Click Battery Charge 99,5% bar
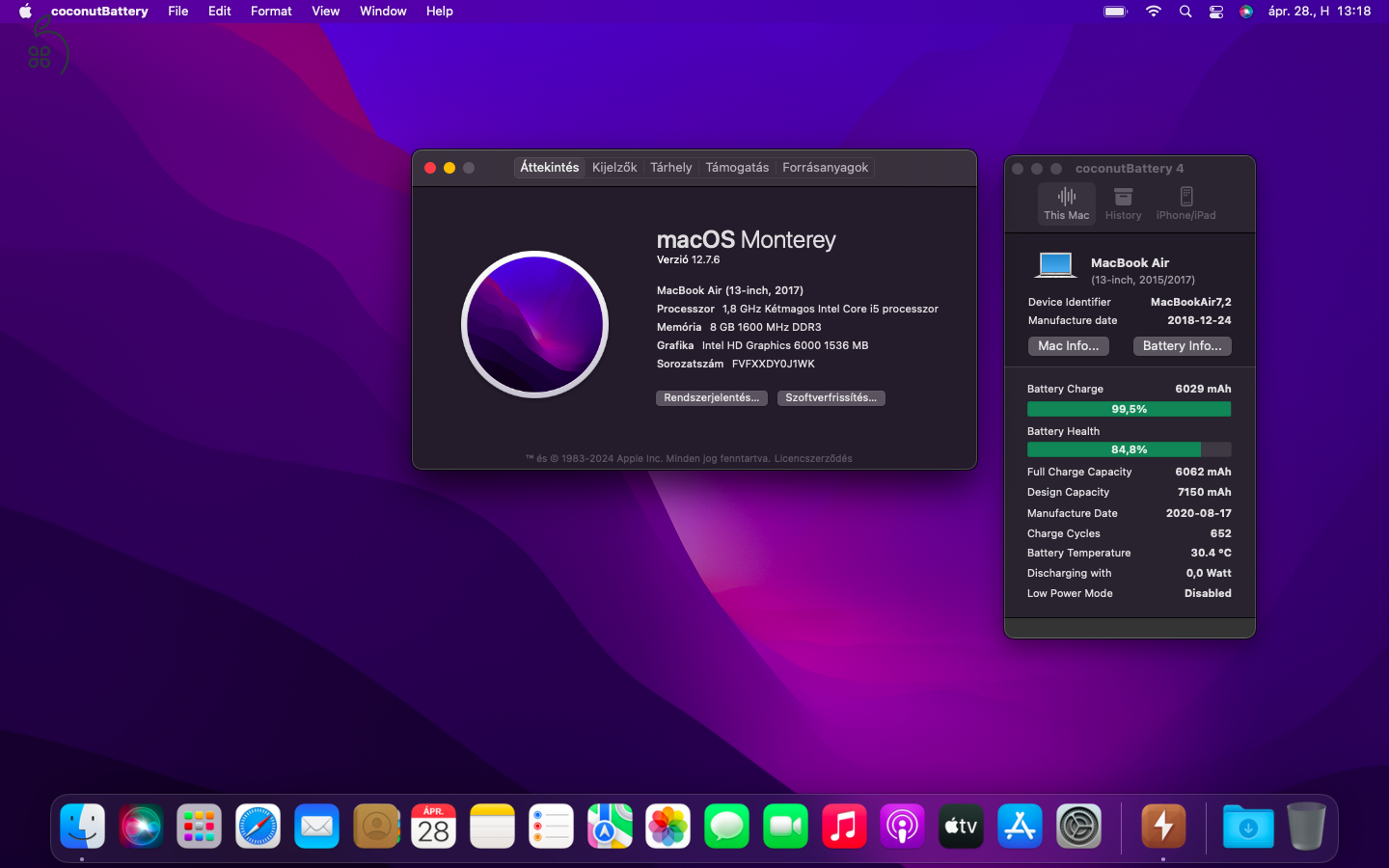1389x868 pixels. pyautogui.click(x=1130, y=410)
